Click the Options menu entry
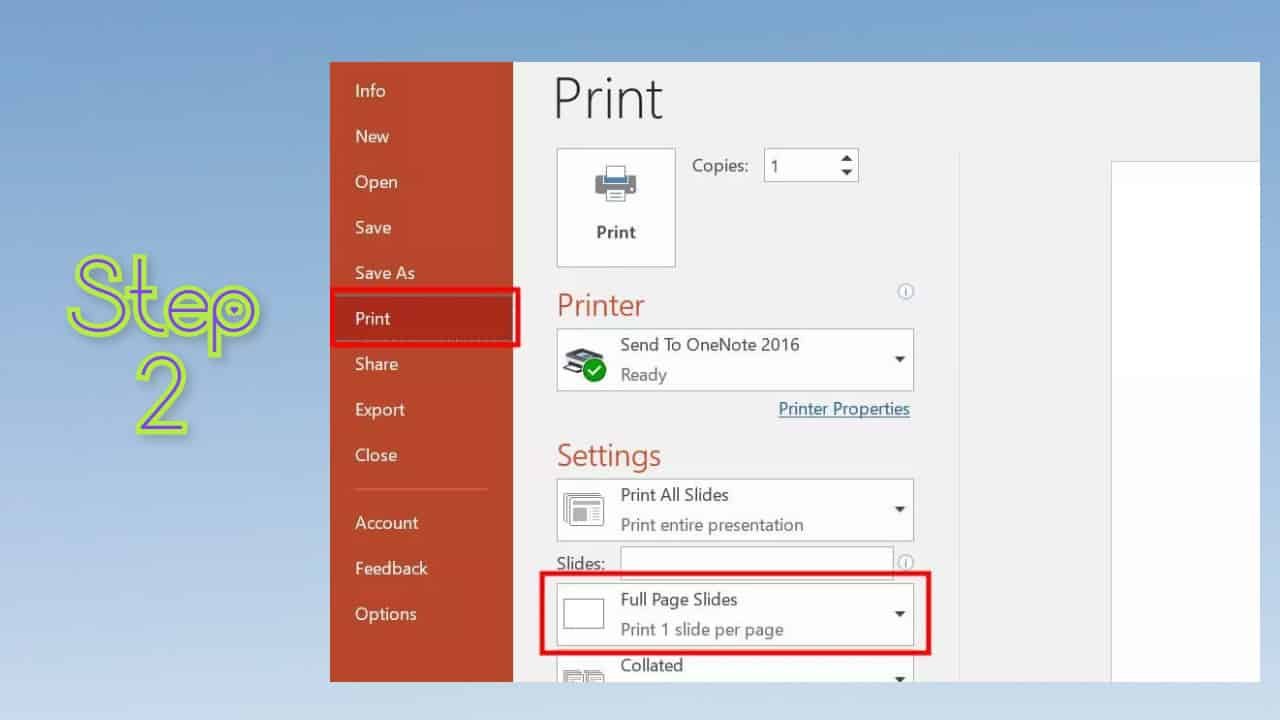This screenshot has height=720, width=1280. click(x=386, y=614)
